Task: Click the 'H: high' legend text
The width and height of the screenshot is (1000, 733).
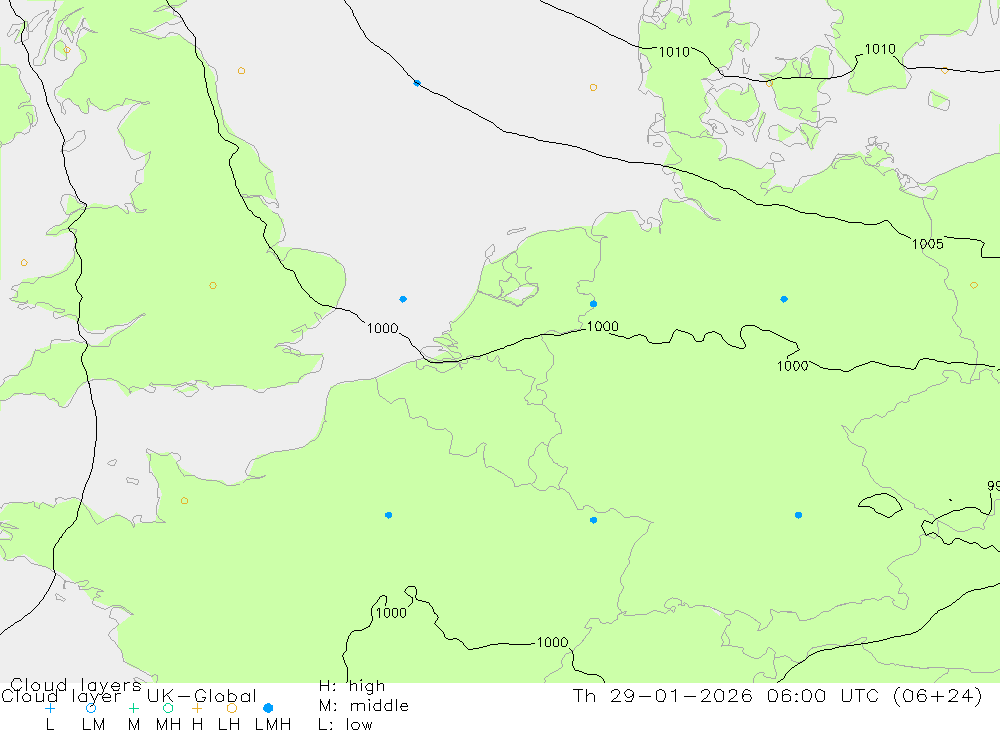Action: [x=351, y=686]
